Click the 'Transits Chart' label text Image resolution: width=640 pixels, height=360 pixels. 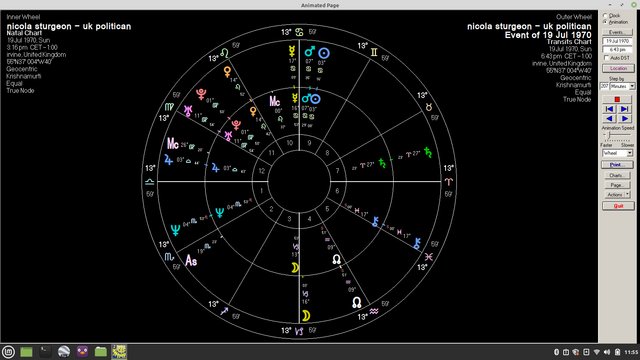click(569, 42)
